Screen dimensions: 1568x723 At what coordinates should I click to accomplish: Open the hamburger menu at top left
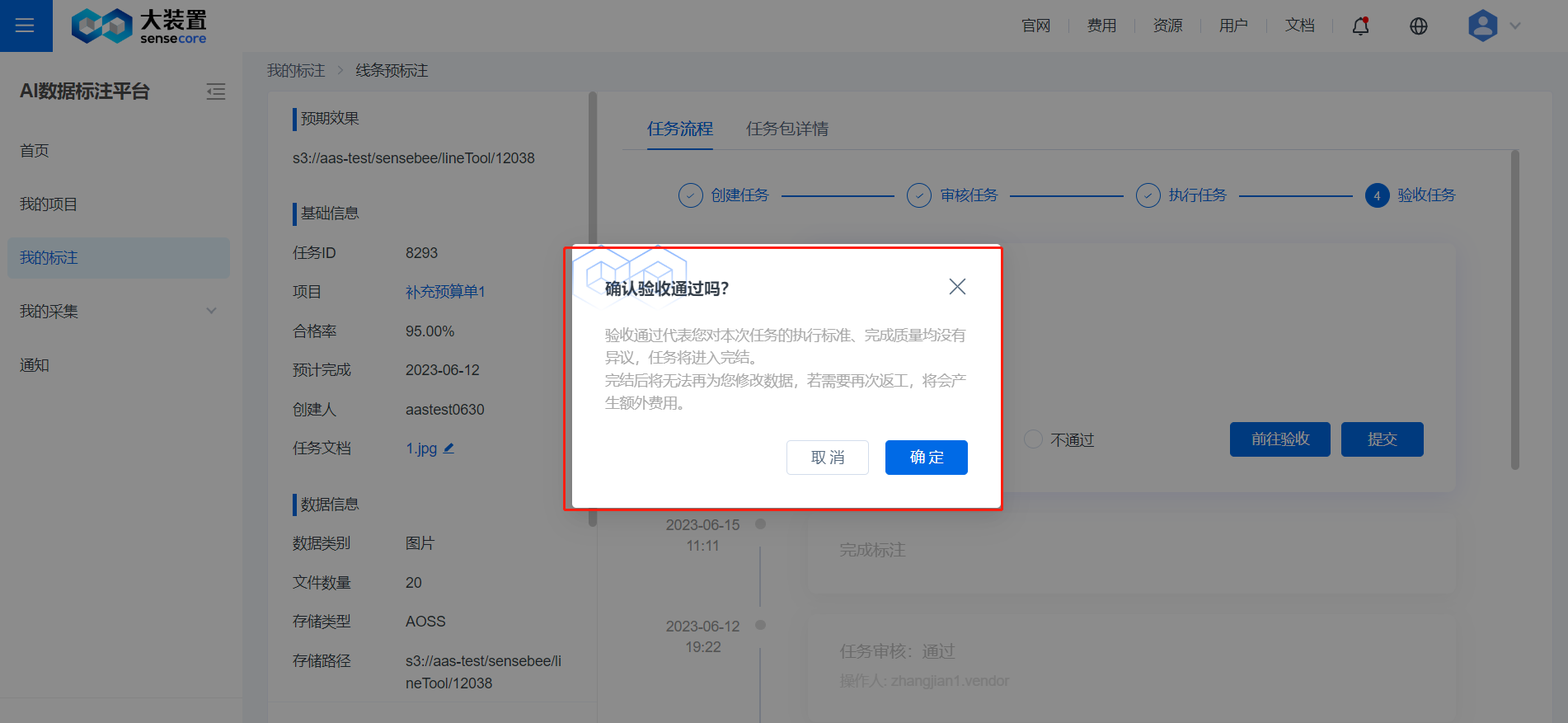pyautogui.click(x=25, y=26)
